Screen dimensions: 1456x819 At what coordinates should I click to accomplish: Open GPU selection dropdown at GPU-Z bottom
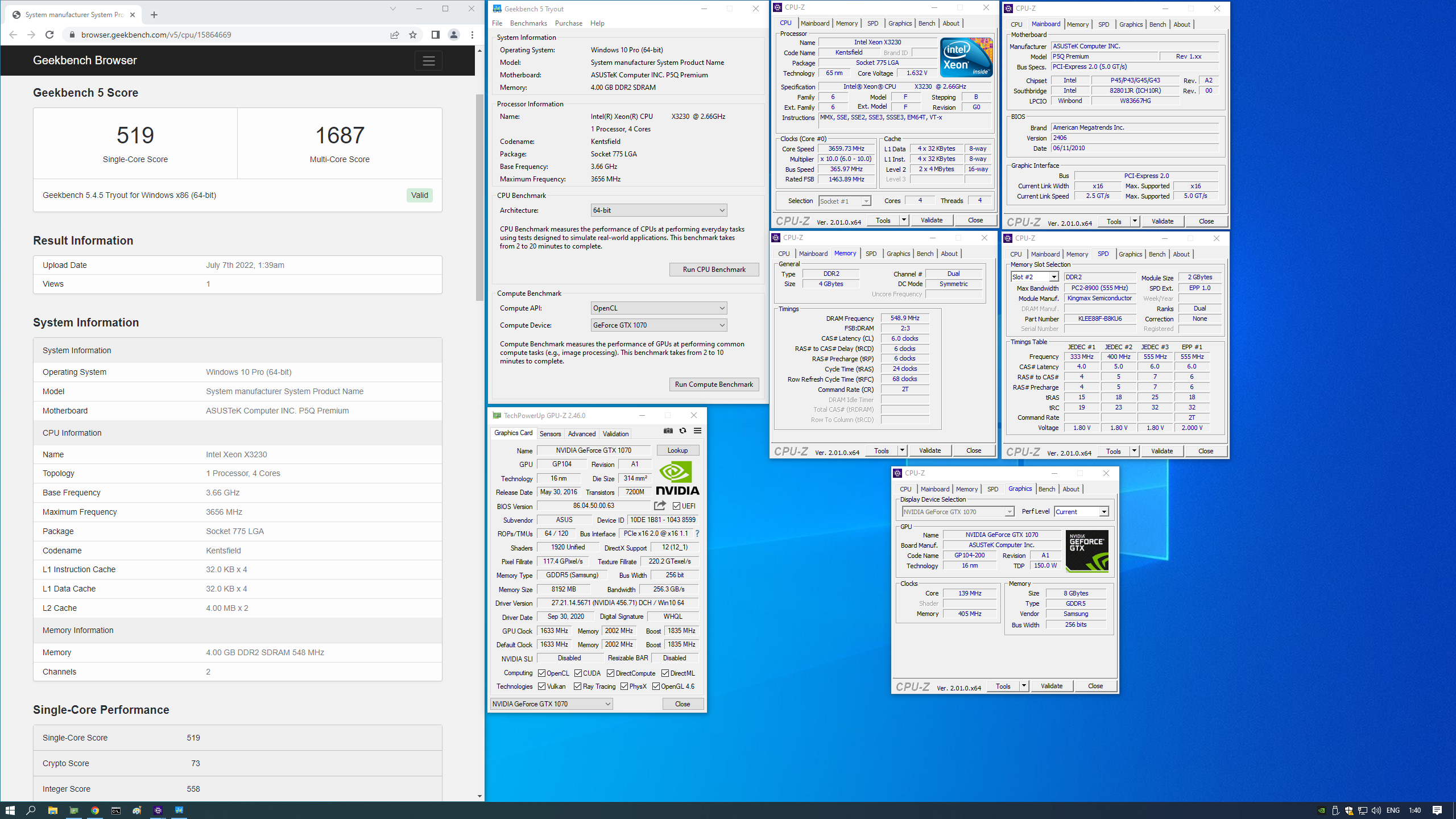click(x=551, y=704)
